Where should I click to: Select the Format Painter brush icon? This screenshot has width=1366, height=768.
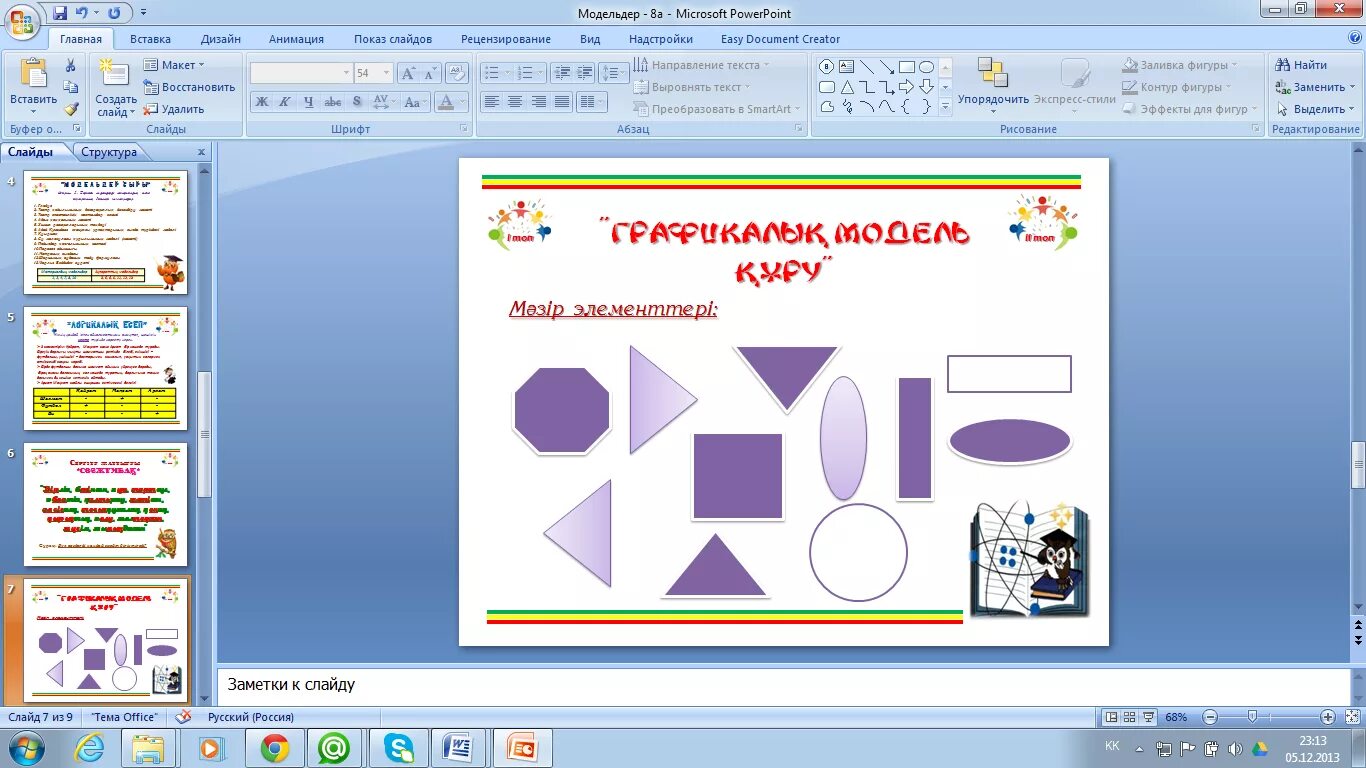tap(71, 109)
